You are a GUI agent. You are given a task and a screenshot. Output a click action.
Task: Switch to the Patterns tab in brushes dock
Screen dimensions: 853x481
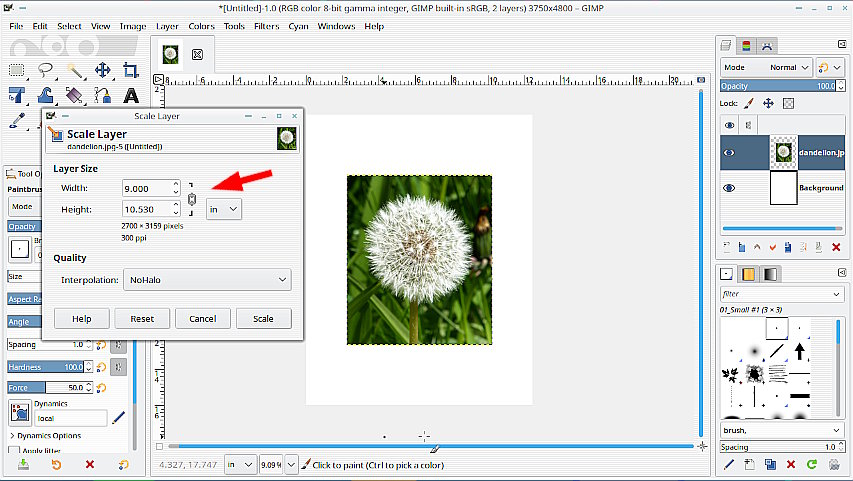[x=748, y=274]
